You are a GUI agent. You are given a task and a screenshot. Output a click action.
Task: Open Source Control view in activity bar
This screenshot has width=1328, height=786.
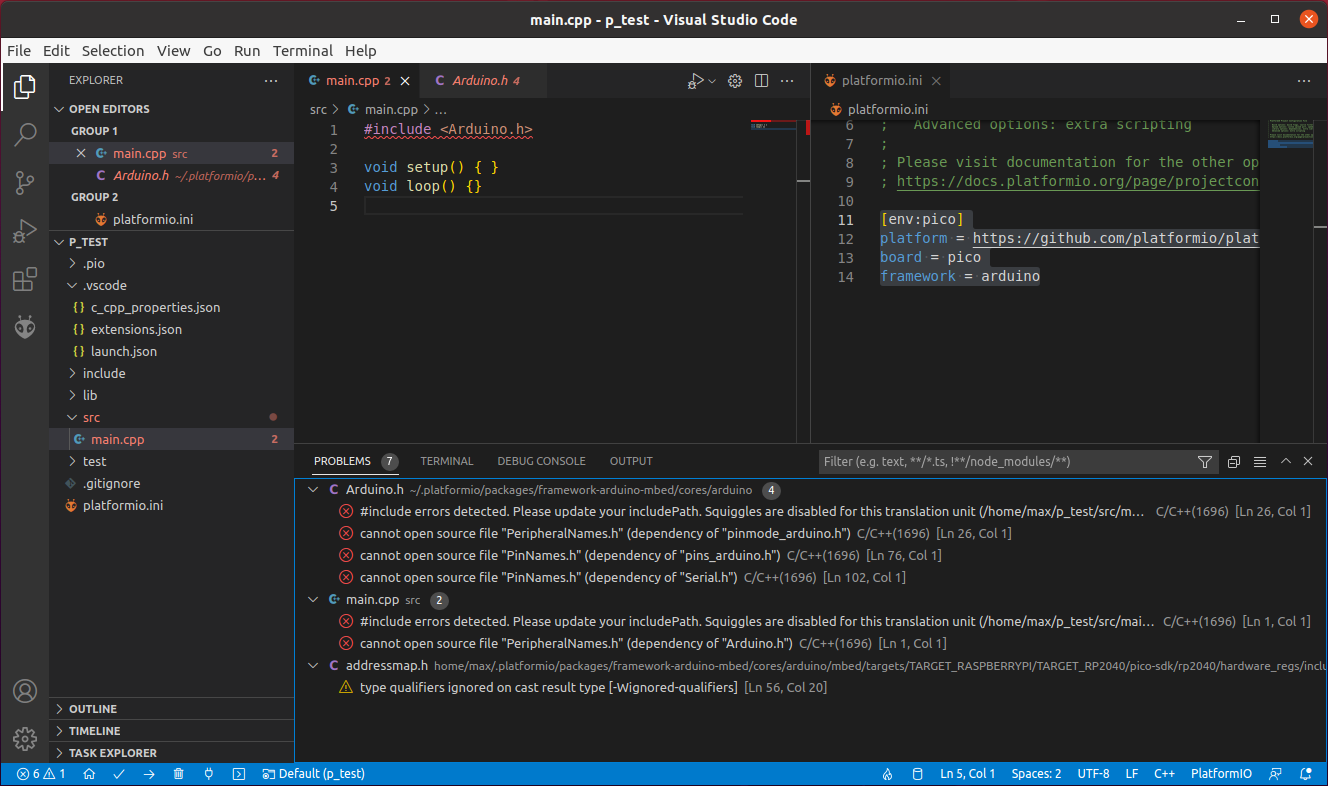coord(25,182)
